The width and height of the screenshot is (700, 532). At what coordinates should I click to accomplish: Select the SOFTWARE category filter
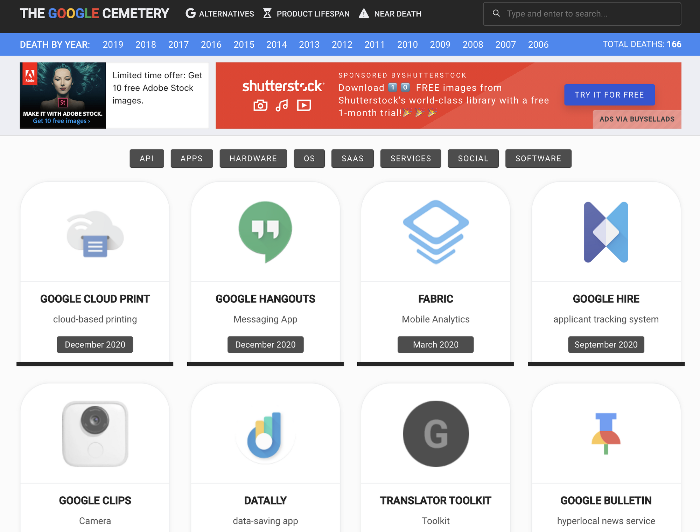coord(538,158)
